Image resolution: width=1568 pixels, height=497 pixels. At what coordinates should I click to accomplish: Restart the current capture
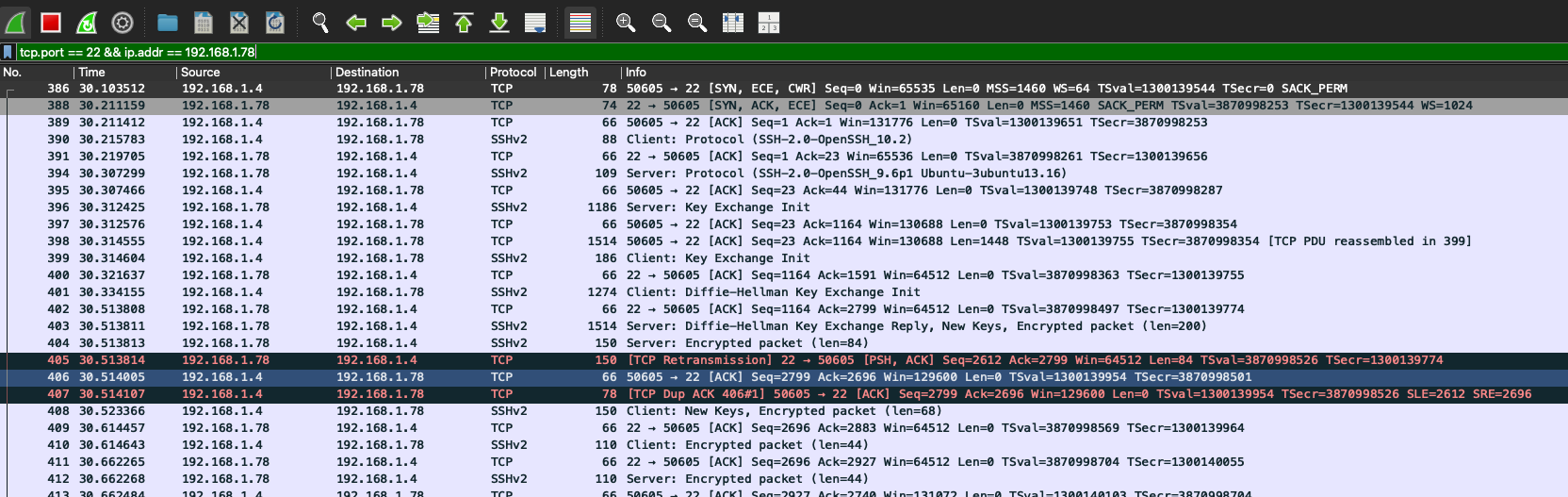(87, 23)
